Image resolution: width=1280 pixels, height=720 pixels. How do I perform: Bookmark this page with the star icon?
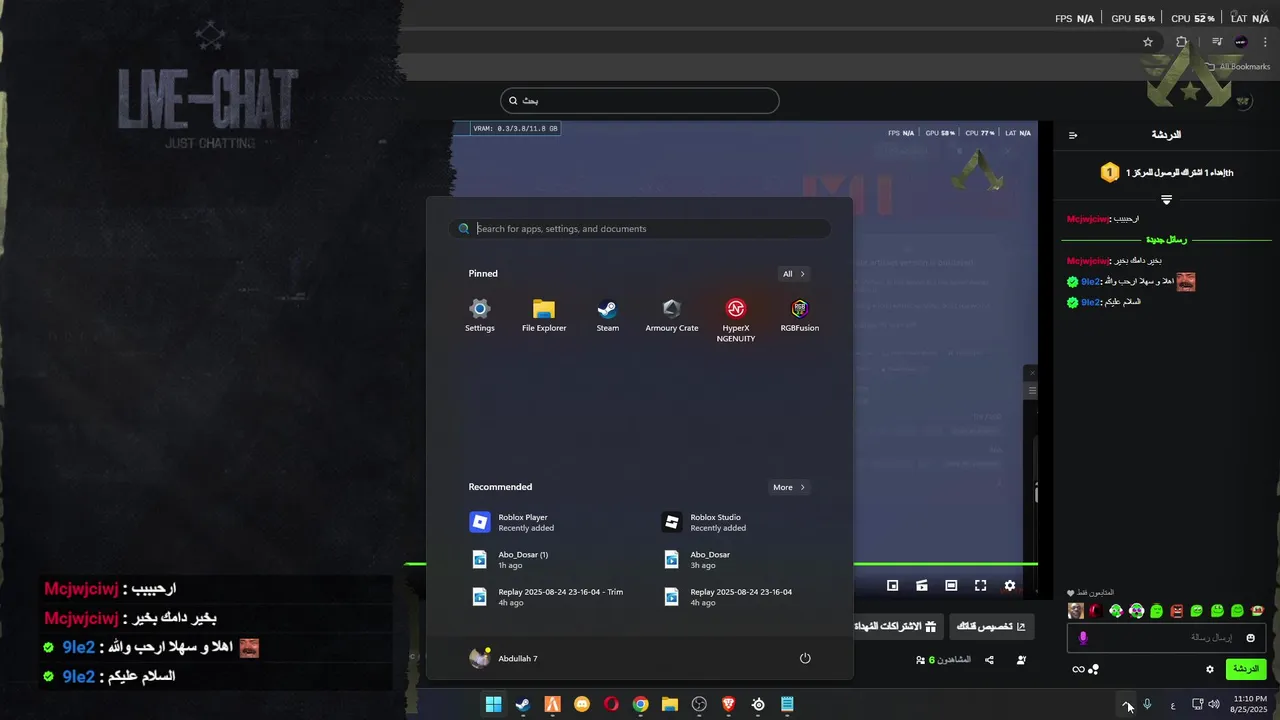pos(1148,42)
